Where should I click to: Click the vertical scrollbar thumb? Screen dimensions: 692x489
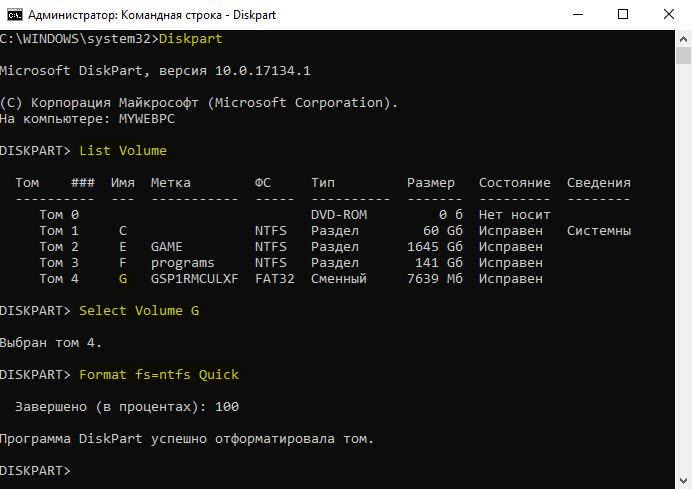683,56
